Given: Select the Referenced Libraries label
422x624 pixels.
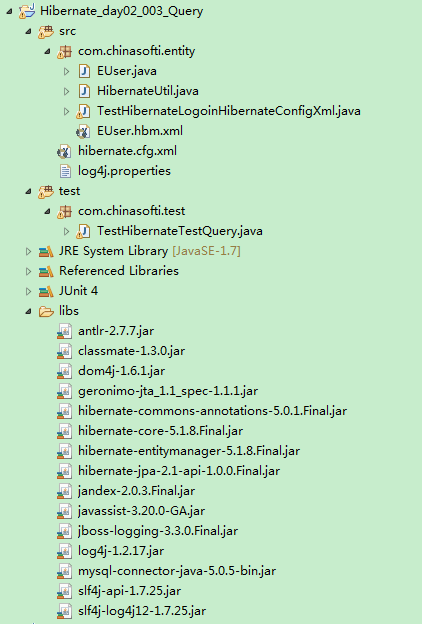Looking at the screenshot, I should pyautogui.click(x=119, y=271).
